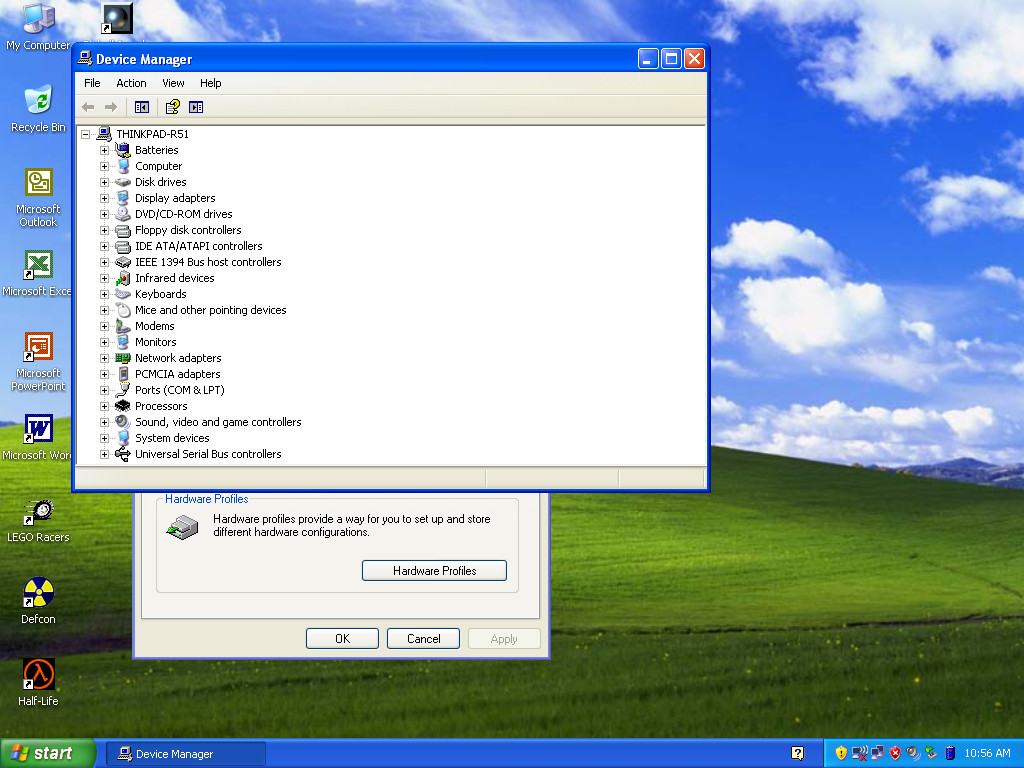1024x768 pixels.
Task: Click the Forward arrow toolbar icon
Action: coord(111,107)
